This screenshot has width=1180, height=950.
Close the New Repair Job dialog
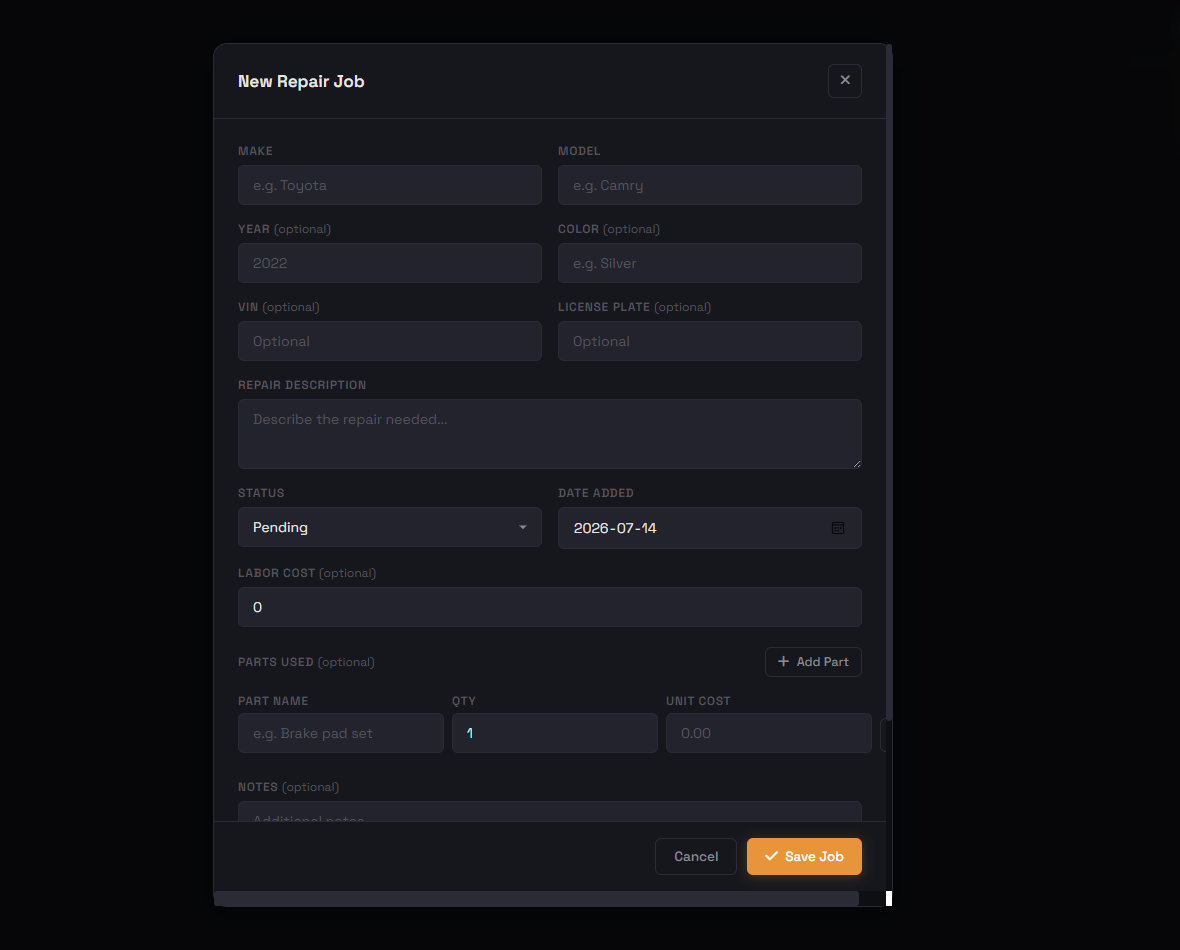(844, 81)
